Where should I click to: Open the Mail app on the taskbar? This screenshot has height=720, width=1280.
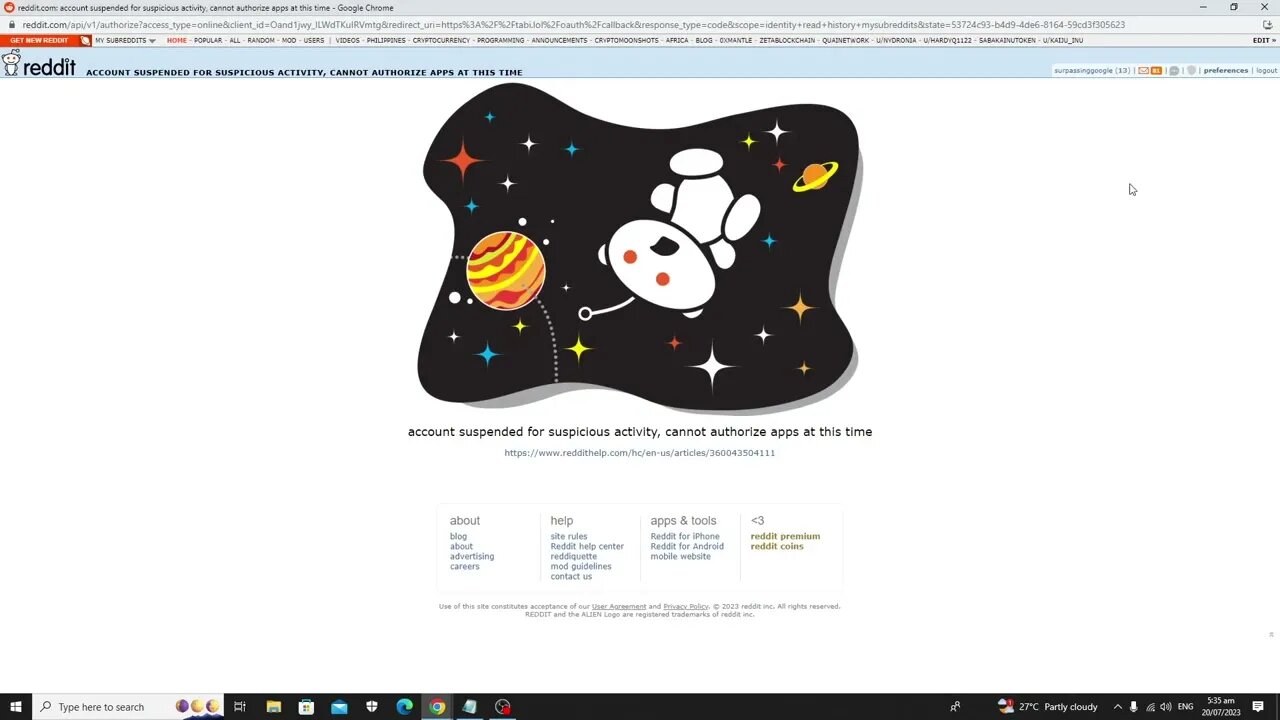[x=339, y=707]
